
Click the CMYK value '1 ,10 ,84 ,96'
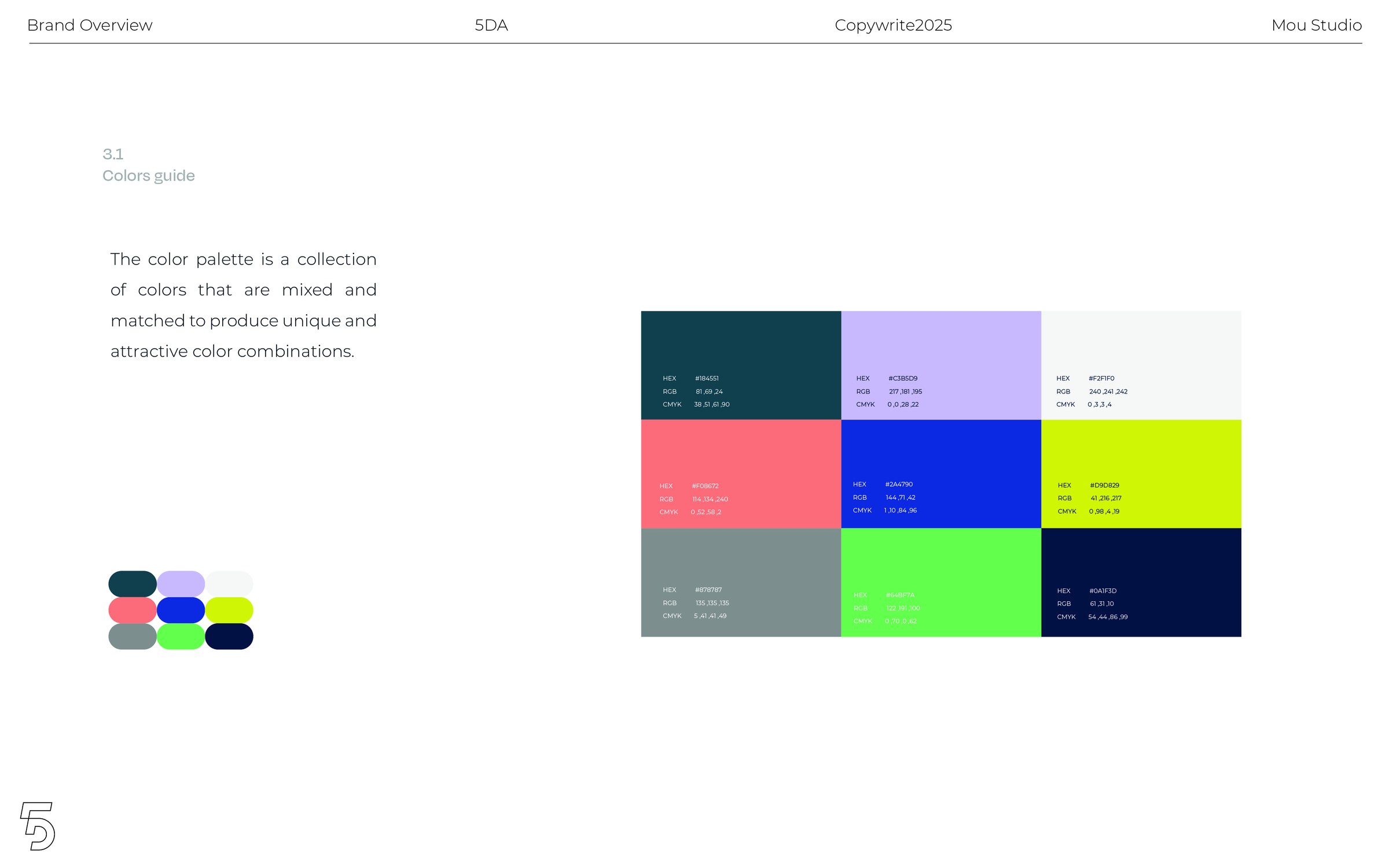pyautogui.click(x=901, y=510)
